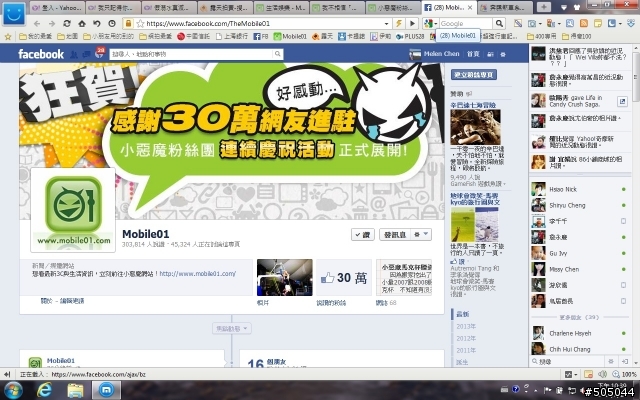Click the magnifier icon of the Google search box

pos(499,23)
